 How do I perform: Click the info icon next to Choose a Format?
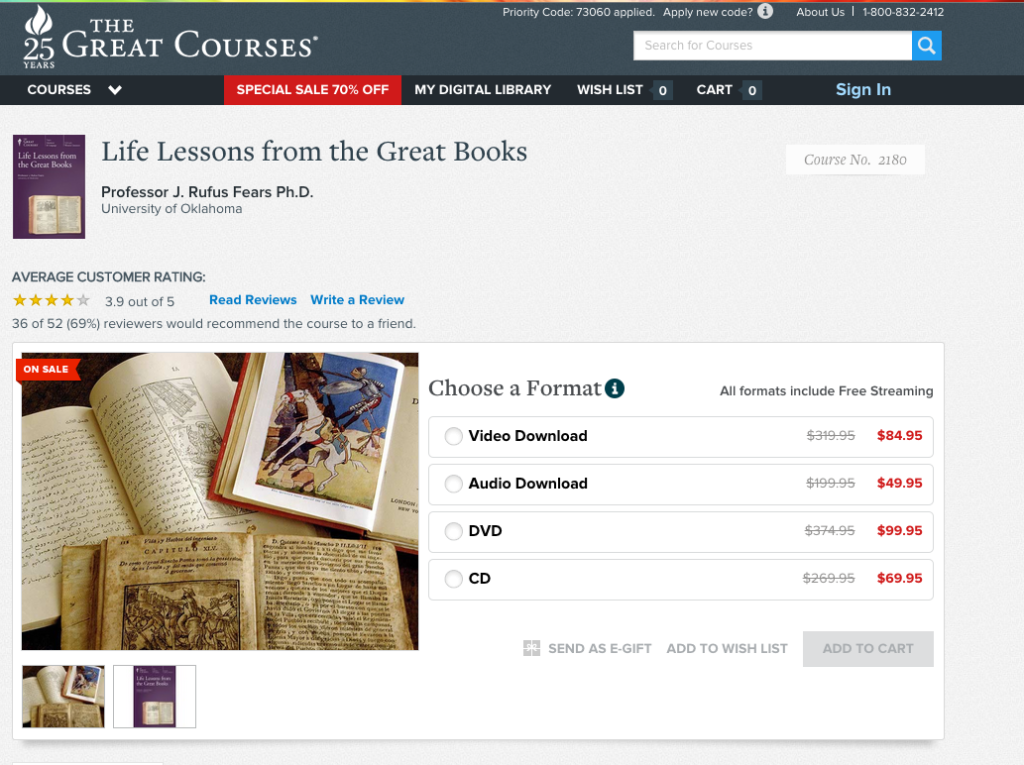(615, 388)
